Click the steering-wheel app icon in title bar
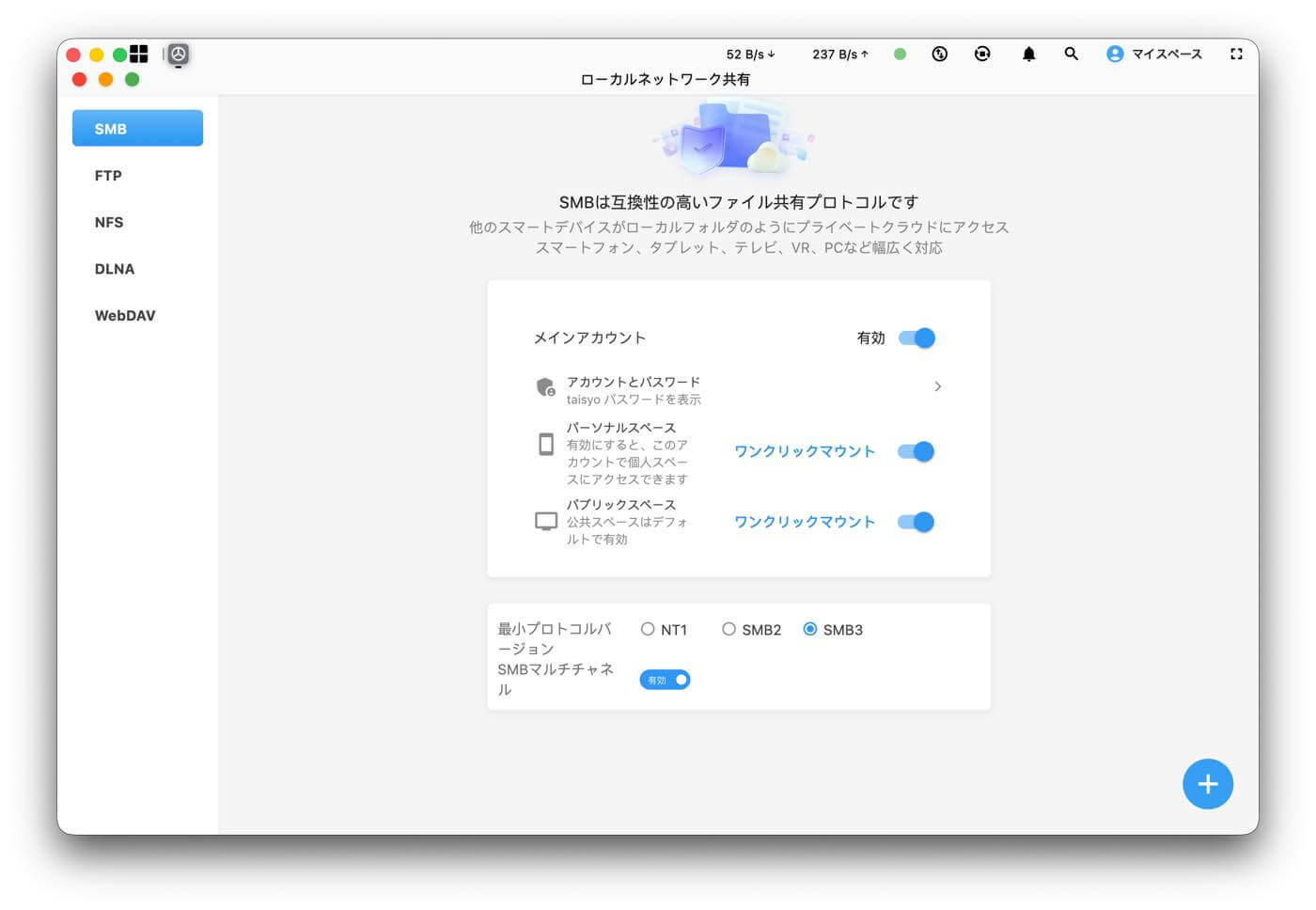 click(179, 54)
